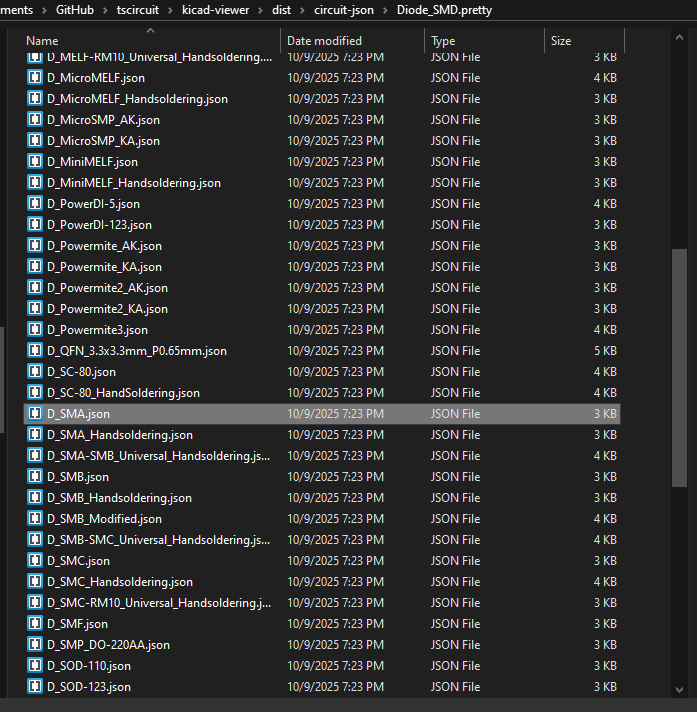697x712 pixels.
Task: Click the D_SMP_DO-220AA.json file icon
Action: pyautogui.click(x=35, y=645)
